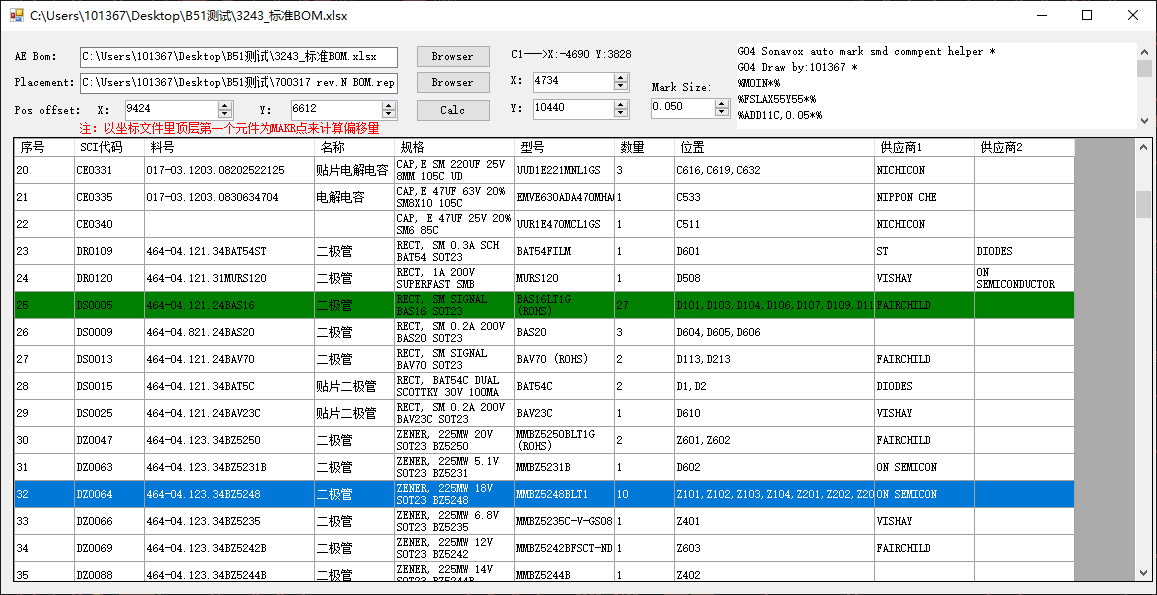Click the 型号 column header
The width and height of the screenshot is (1157, 595).
(564, 148)
